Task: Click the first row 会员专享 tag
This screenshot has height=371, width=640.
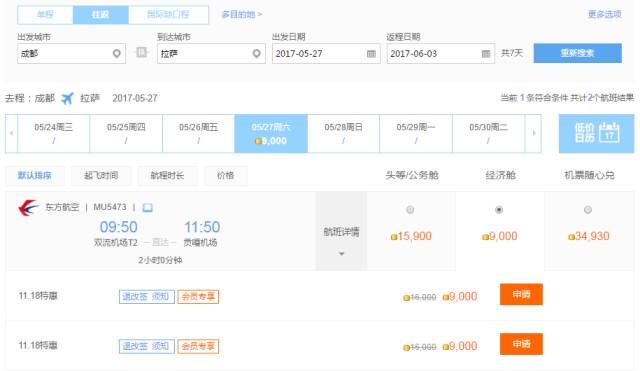Action: coord(198,297)
